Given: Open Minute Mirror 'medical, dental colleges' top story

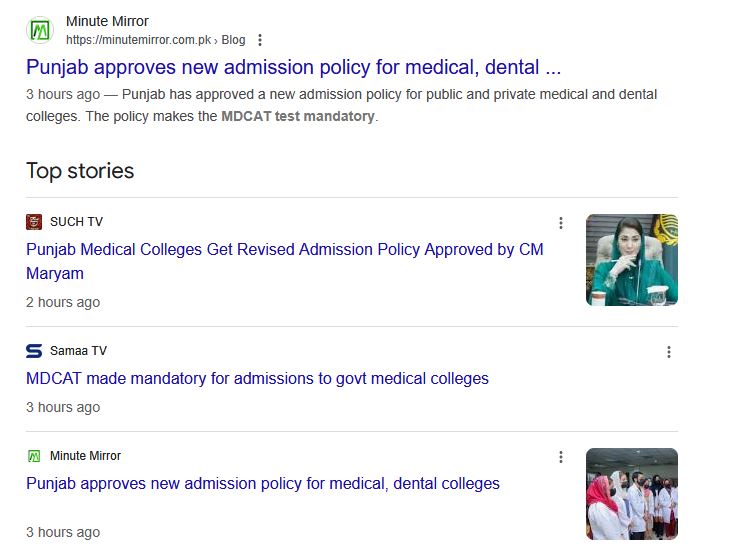Looking at the screenshot, I should tap(262, 484).
